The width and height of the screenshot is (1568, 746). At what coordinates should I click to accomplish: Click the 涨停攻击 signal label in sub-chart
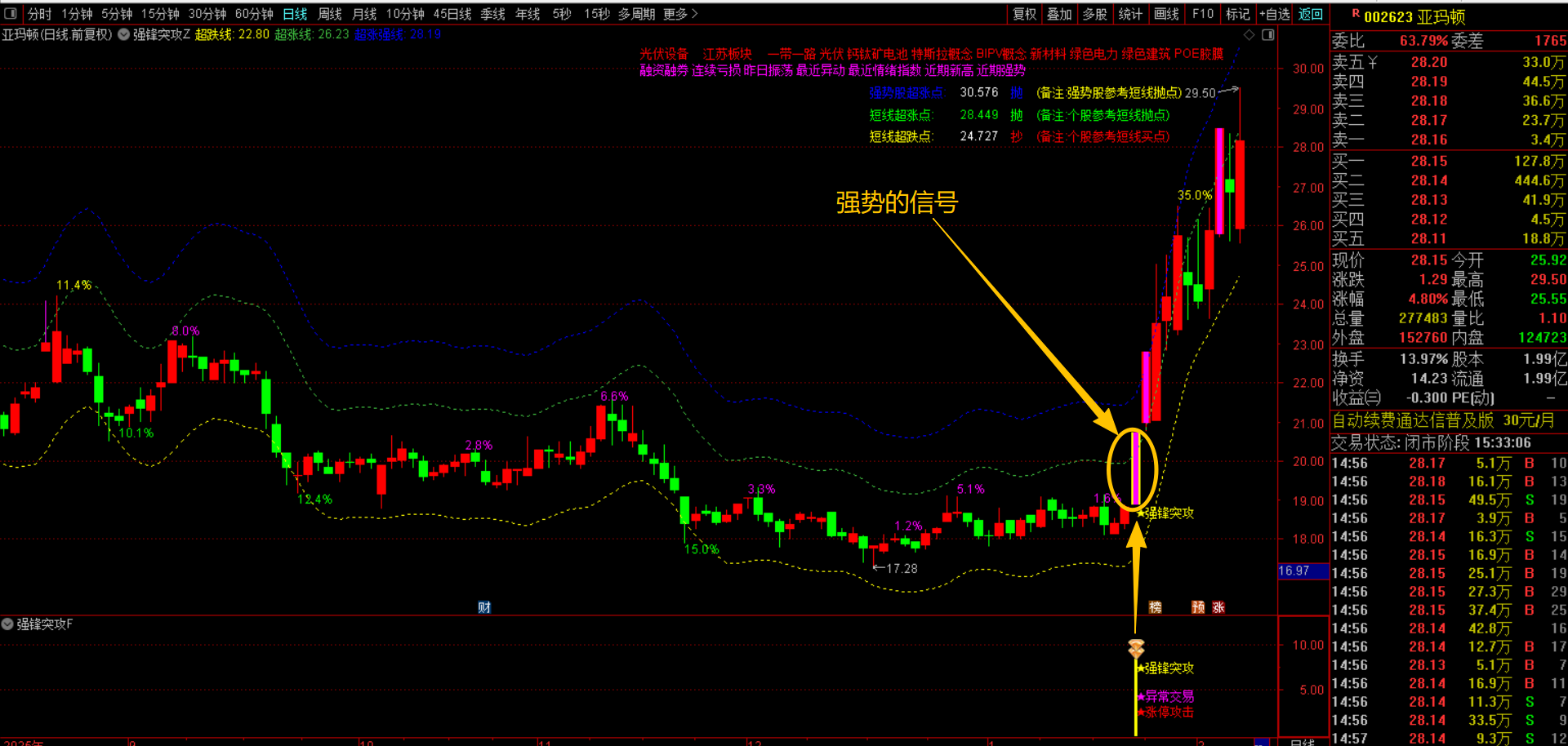(1169, 713)
